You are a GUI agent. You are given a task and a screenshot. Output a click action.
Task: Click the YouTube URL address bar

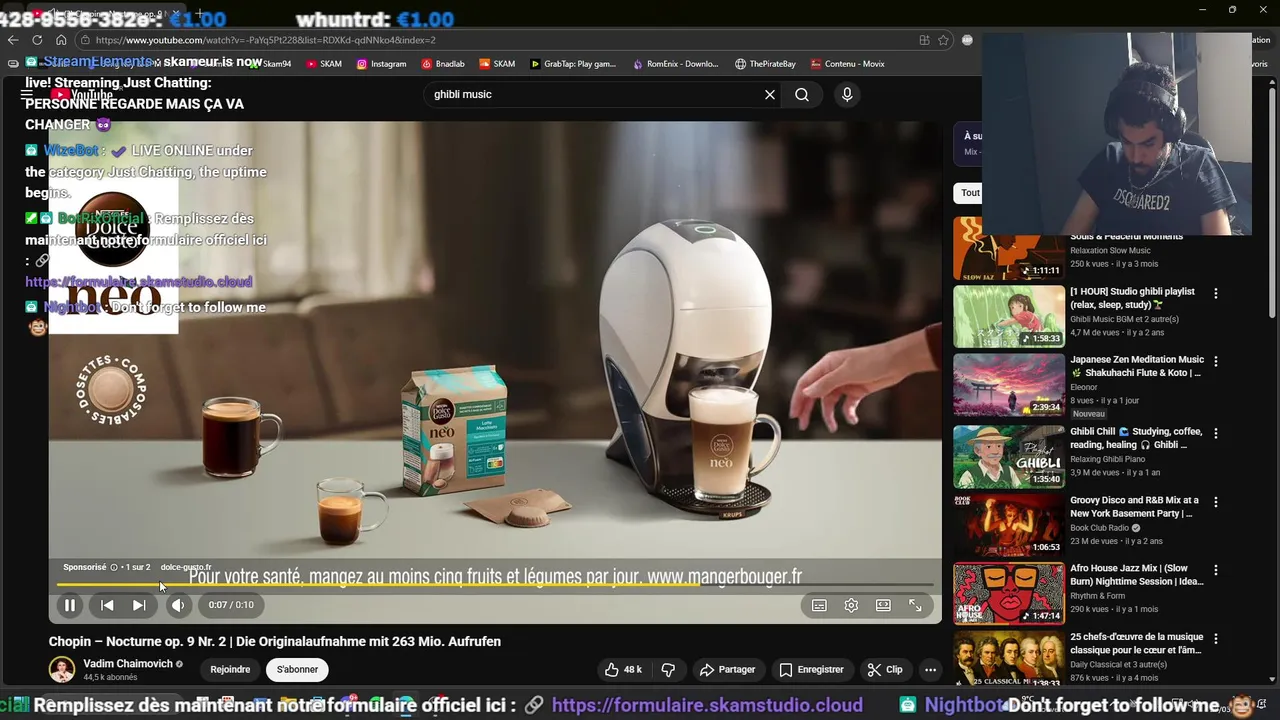point(495,40)
